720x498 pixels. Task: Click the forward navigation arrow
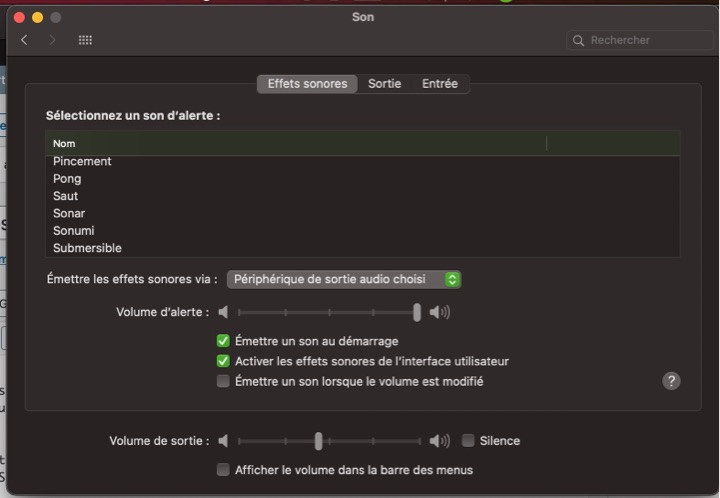pos(52,40)
